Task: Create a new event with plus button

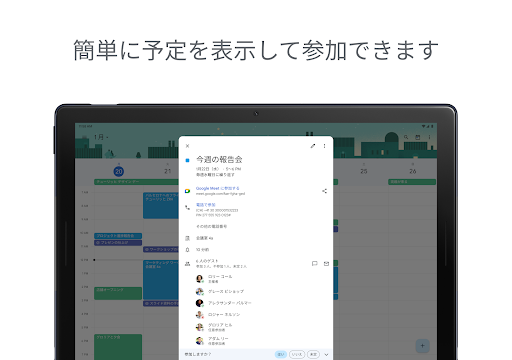Action: point(422,346)
